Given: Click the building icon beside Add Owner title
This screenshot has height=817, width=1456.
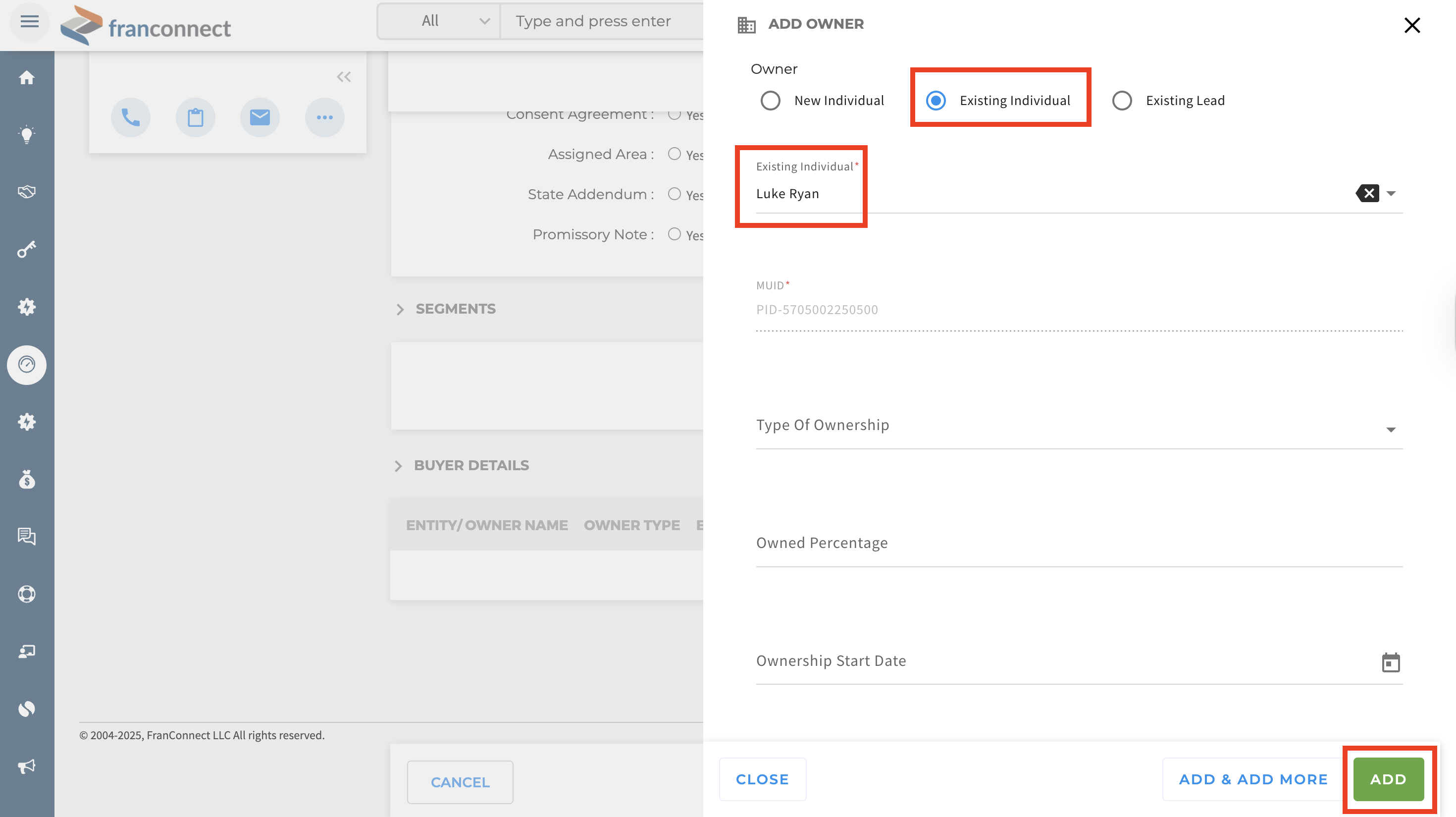Looking at the screenshot, I should click(747, 25).
